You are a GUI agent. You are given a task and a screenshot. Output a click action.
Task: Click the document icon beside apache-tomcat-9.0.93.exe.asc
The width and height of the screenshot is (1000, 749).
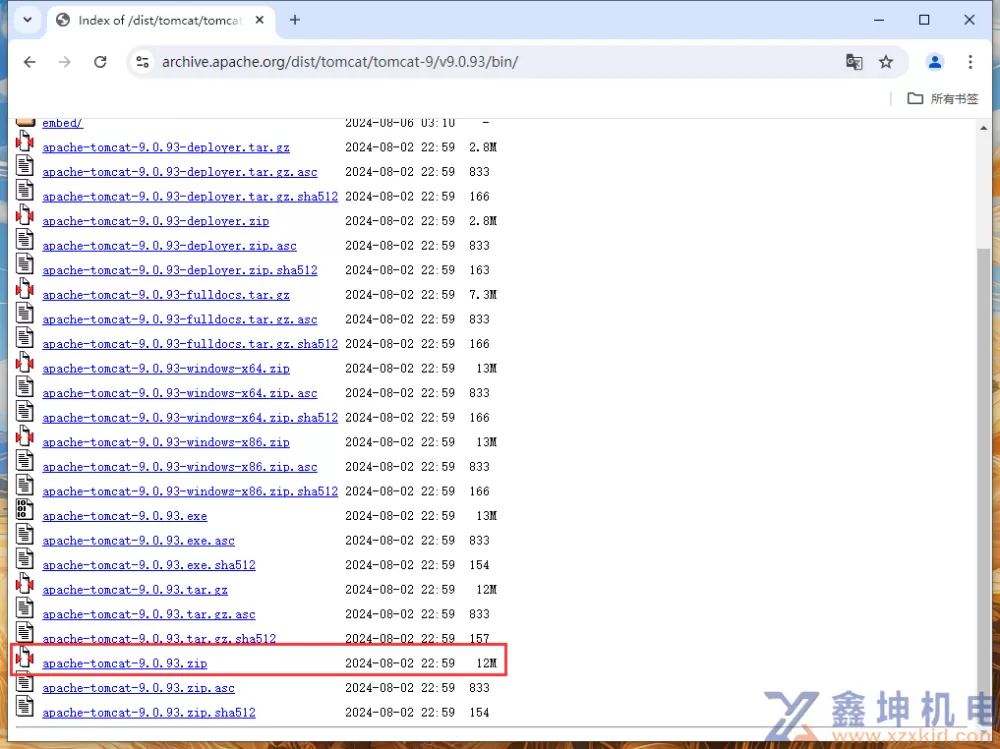(24, 534)
